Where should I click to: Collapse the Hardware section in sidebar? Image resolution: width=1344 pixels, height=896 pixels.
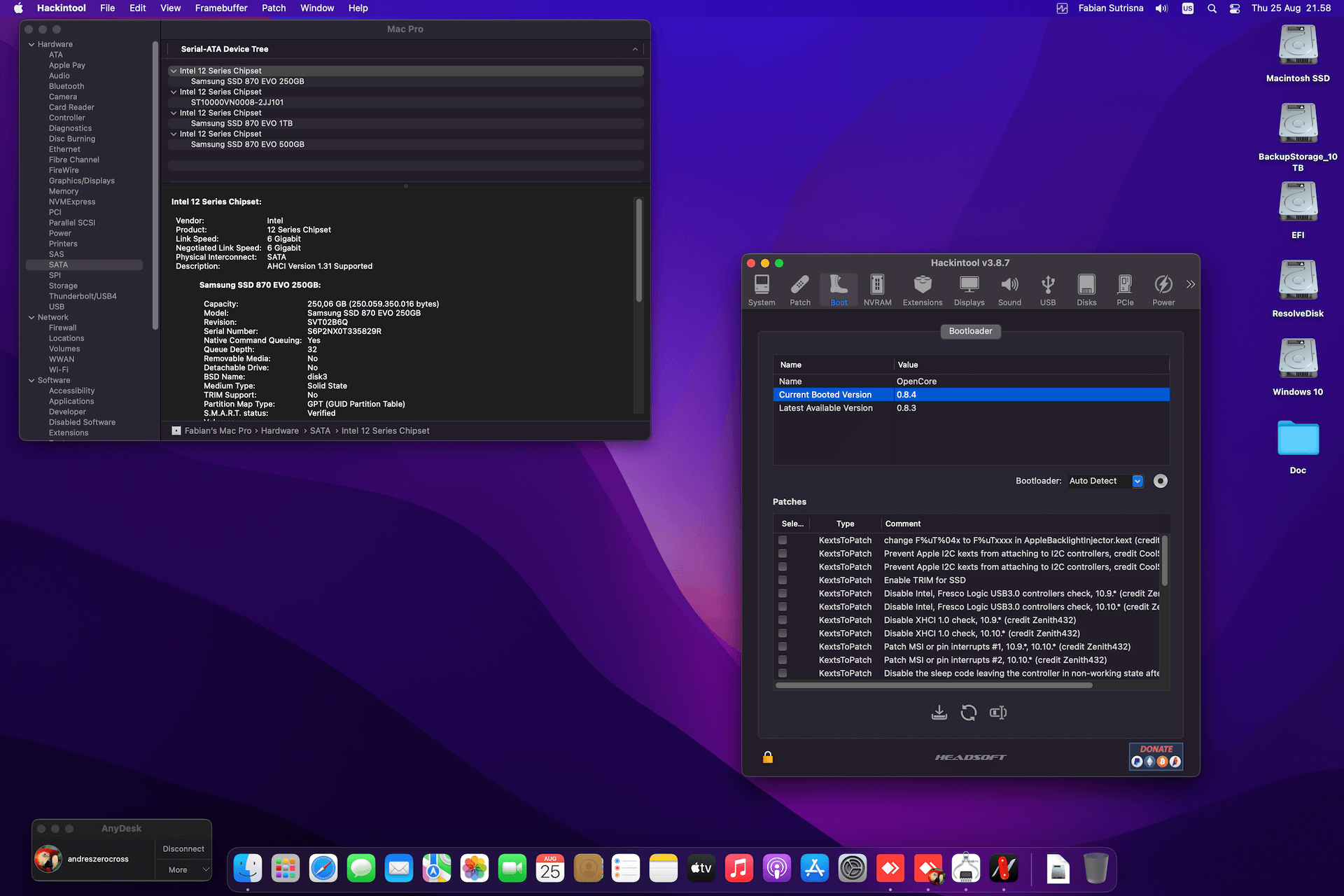(x=31, y=44)
